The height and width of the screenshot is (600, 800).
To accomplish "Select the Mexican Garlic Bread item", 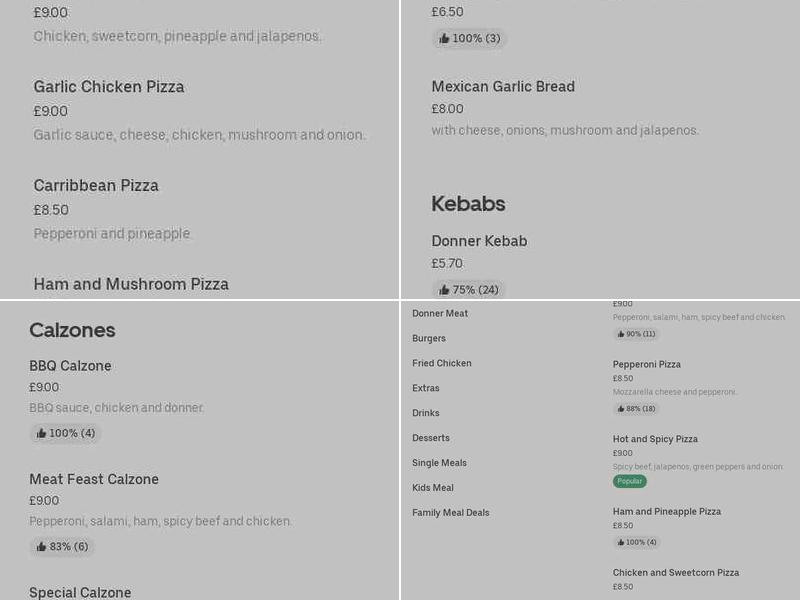I will pyautogui.click(x=502, y=86).
